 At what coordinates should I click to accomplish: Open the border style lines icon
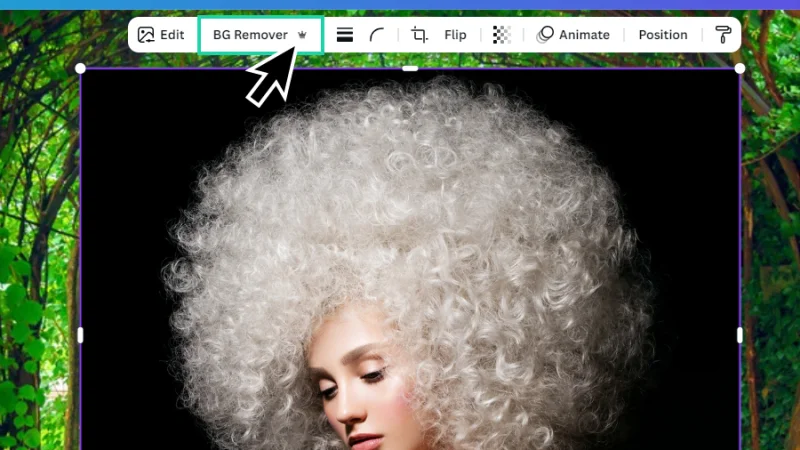point(345,35)
